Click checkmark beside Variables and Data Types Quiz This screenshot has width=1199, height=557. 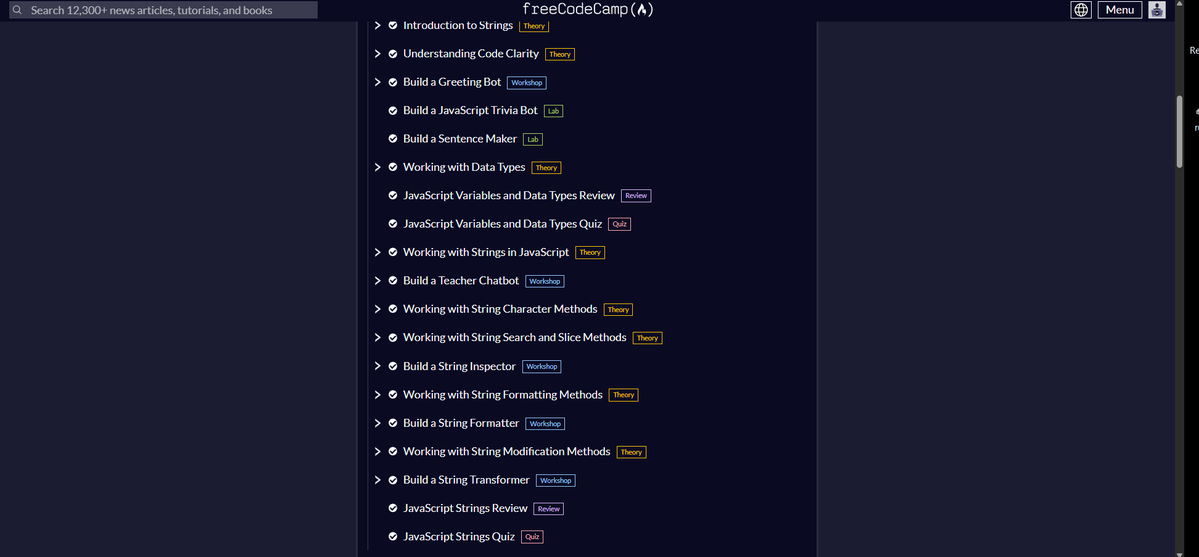click(393, 223)
